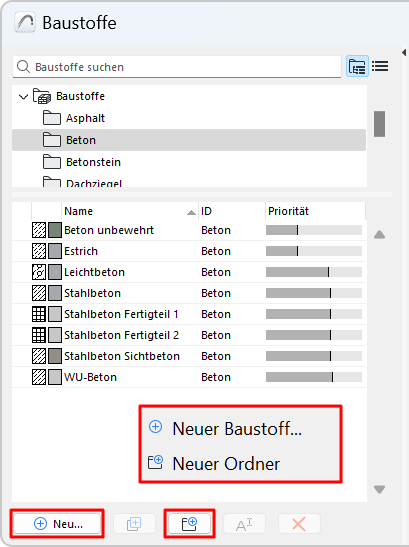Click grid hatch icon of Fertigteil 1
The height and width of the screenshot is (547, 409).
(x=39, y=314)
